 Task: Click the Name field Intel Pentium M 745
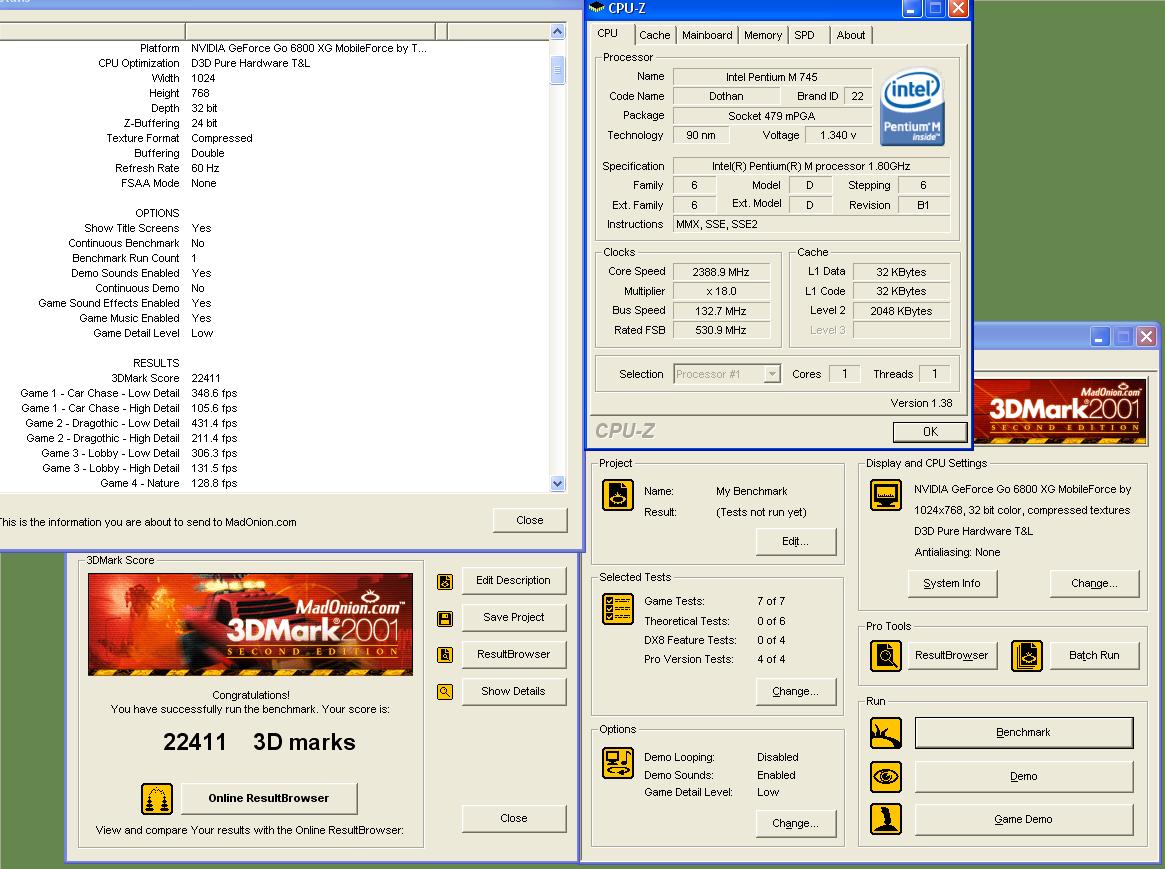pyautogui.click(x=772, y=77)
